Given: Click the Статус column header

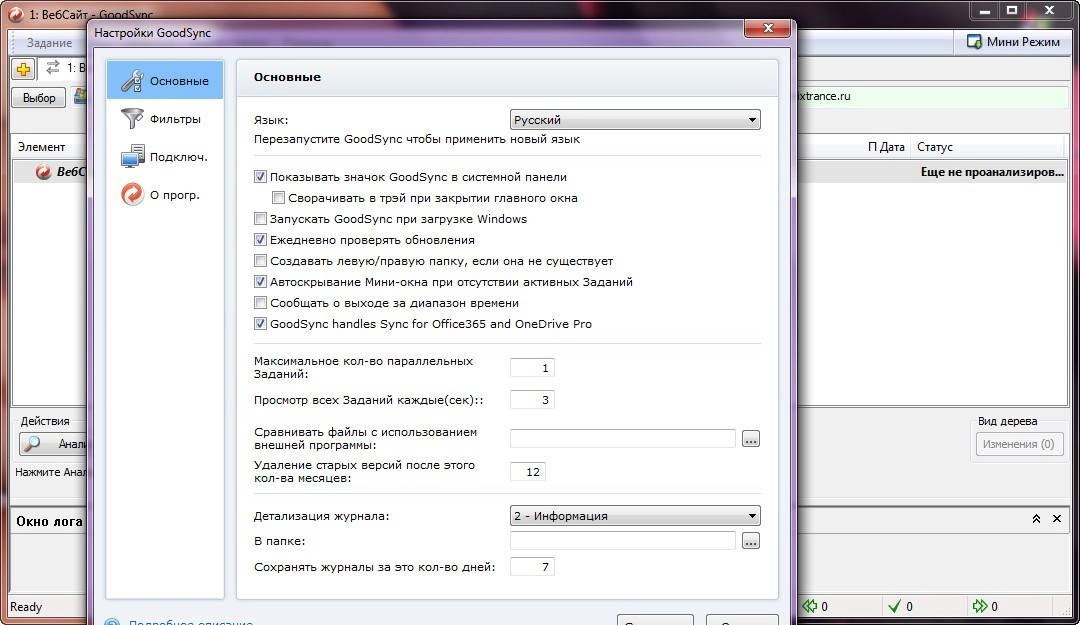Looking at the screenshot, I should pos(935,147).
